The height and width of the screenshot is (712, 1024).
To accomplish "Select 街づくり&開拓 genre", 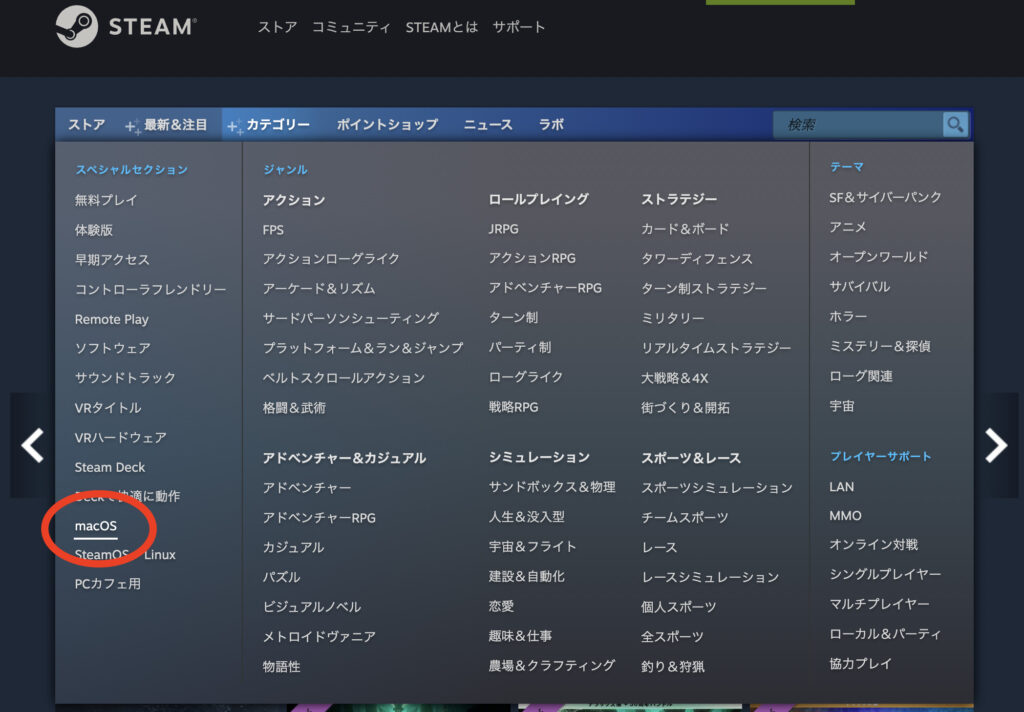I will 686,408.
